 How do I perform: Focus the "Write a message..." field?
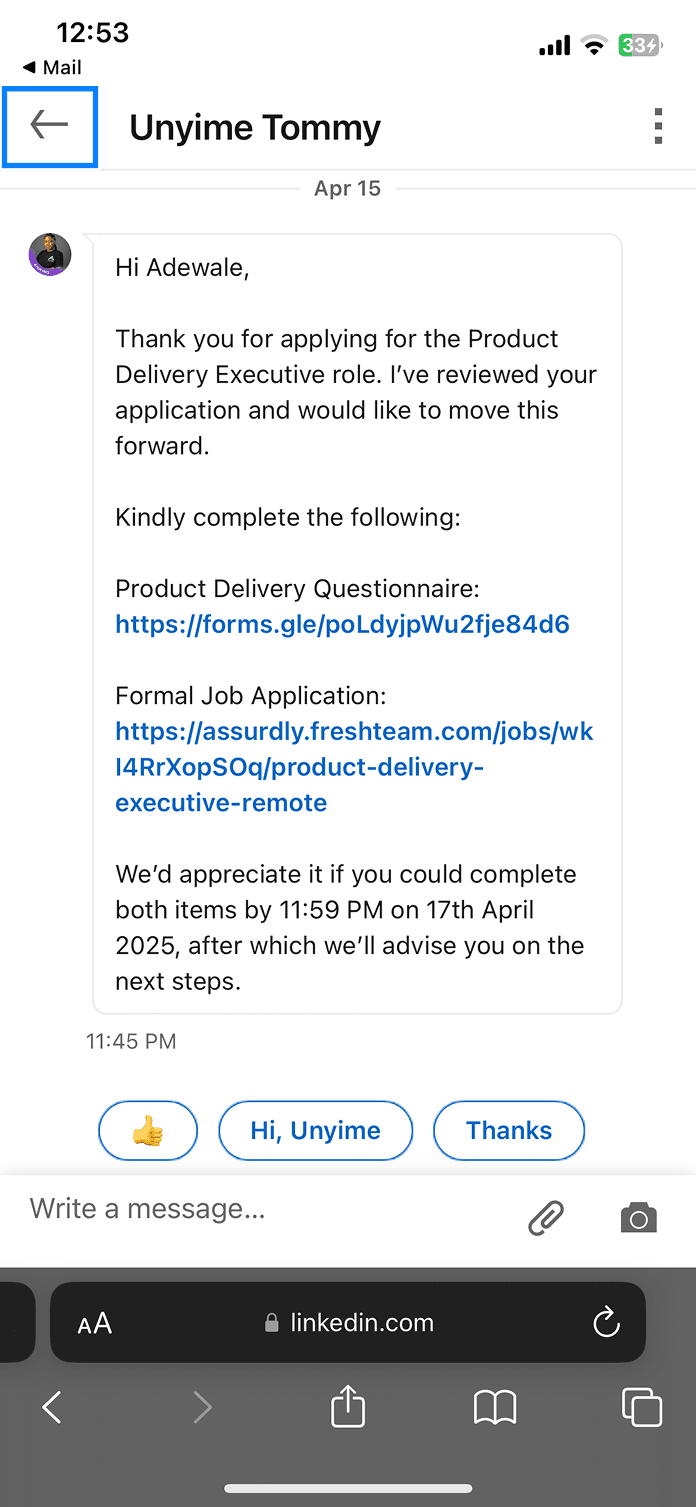(x=260, y=1210)
